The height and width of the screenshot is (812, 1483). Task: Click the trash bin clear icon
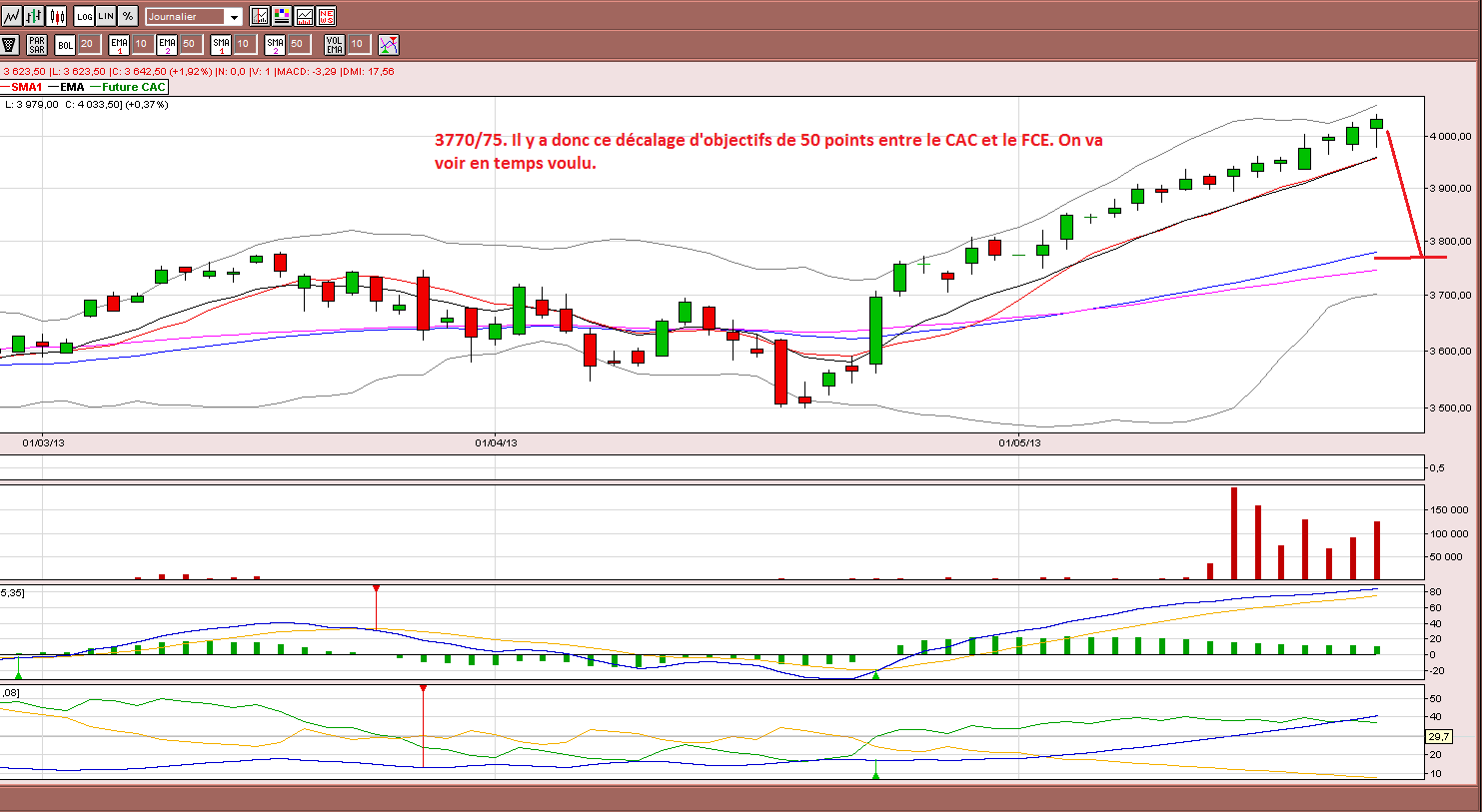(x=9, y=44)
